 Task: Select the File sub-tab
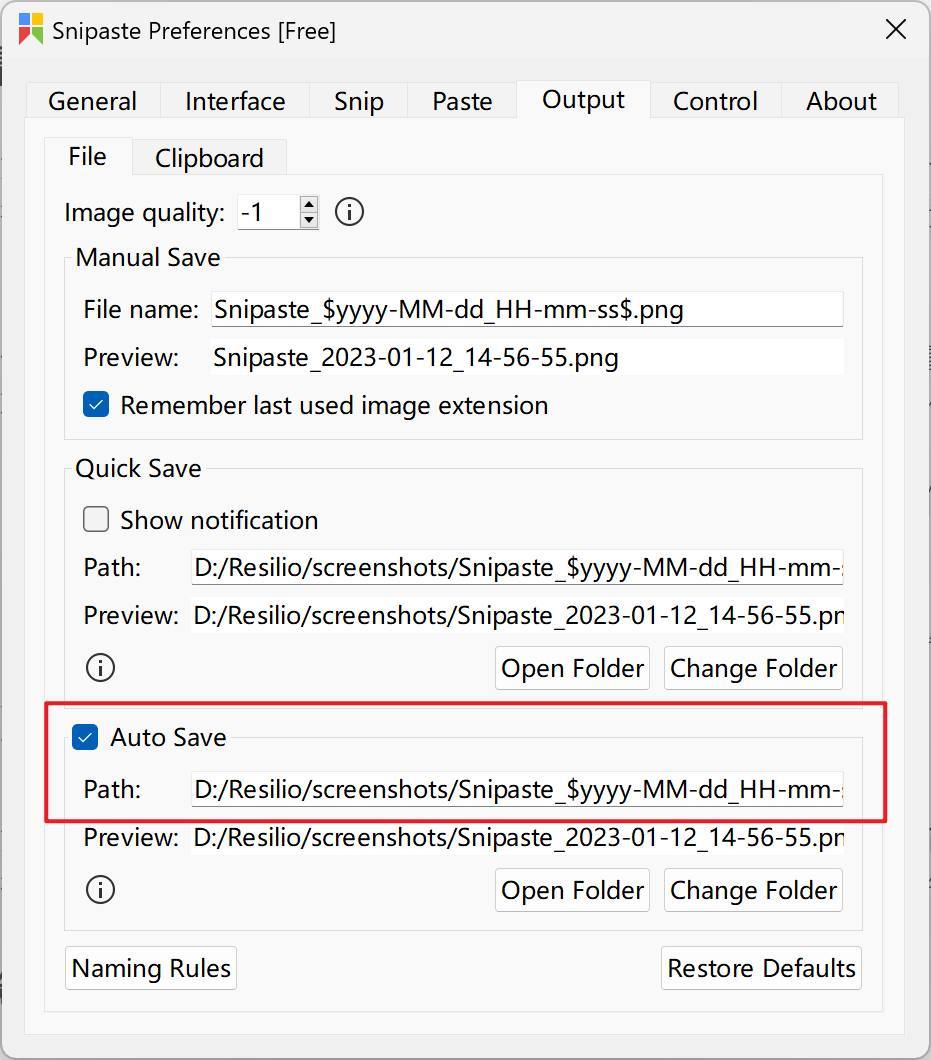click(x=88, y=156)
